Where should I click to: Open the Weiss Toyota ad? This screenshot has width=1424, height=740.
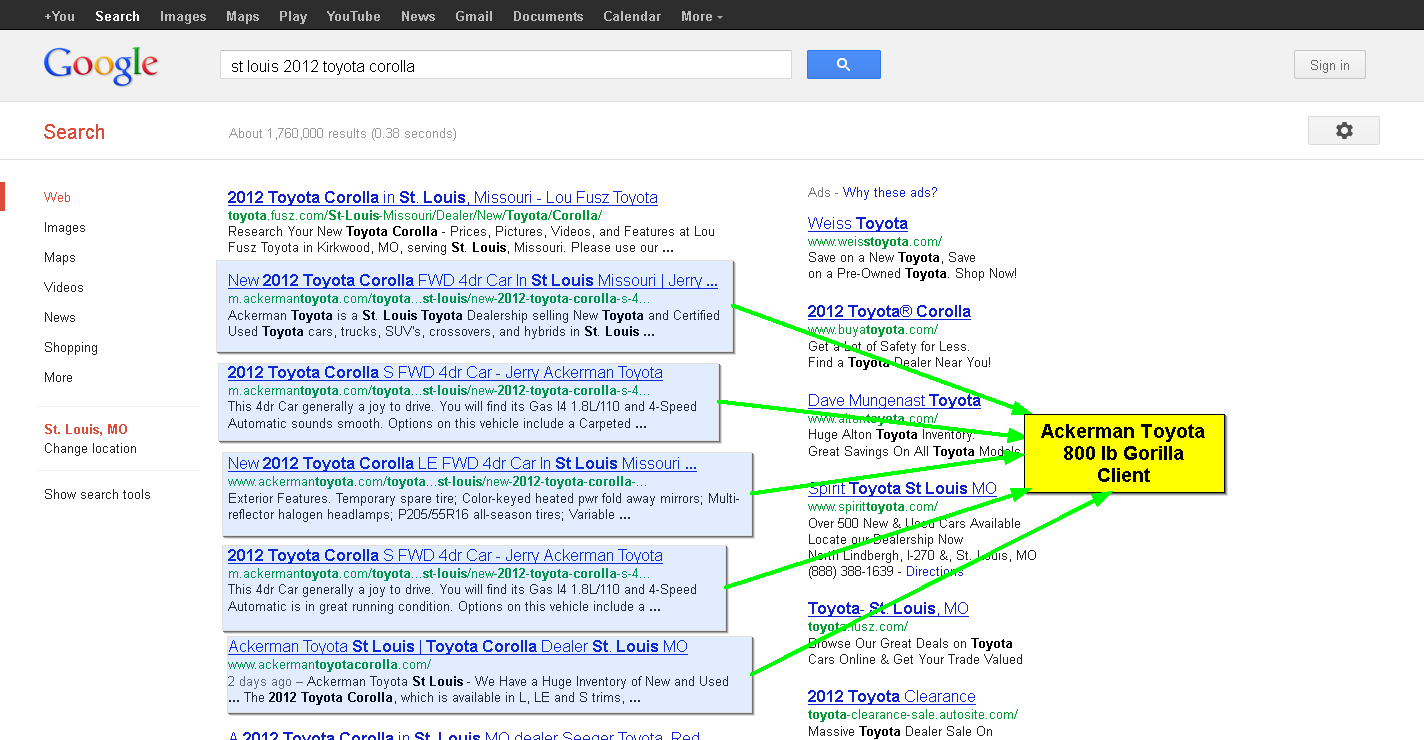[858, 223]
